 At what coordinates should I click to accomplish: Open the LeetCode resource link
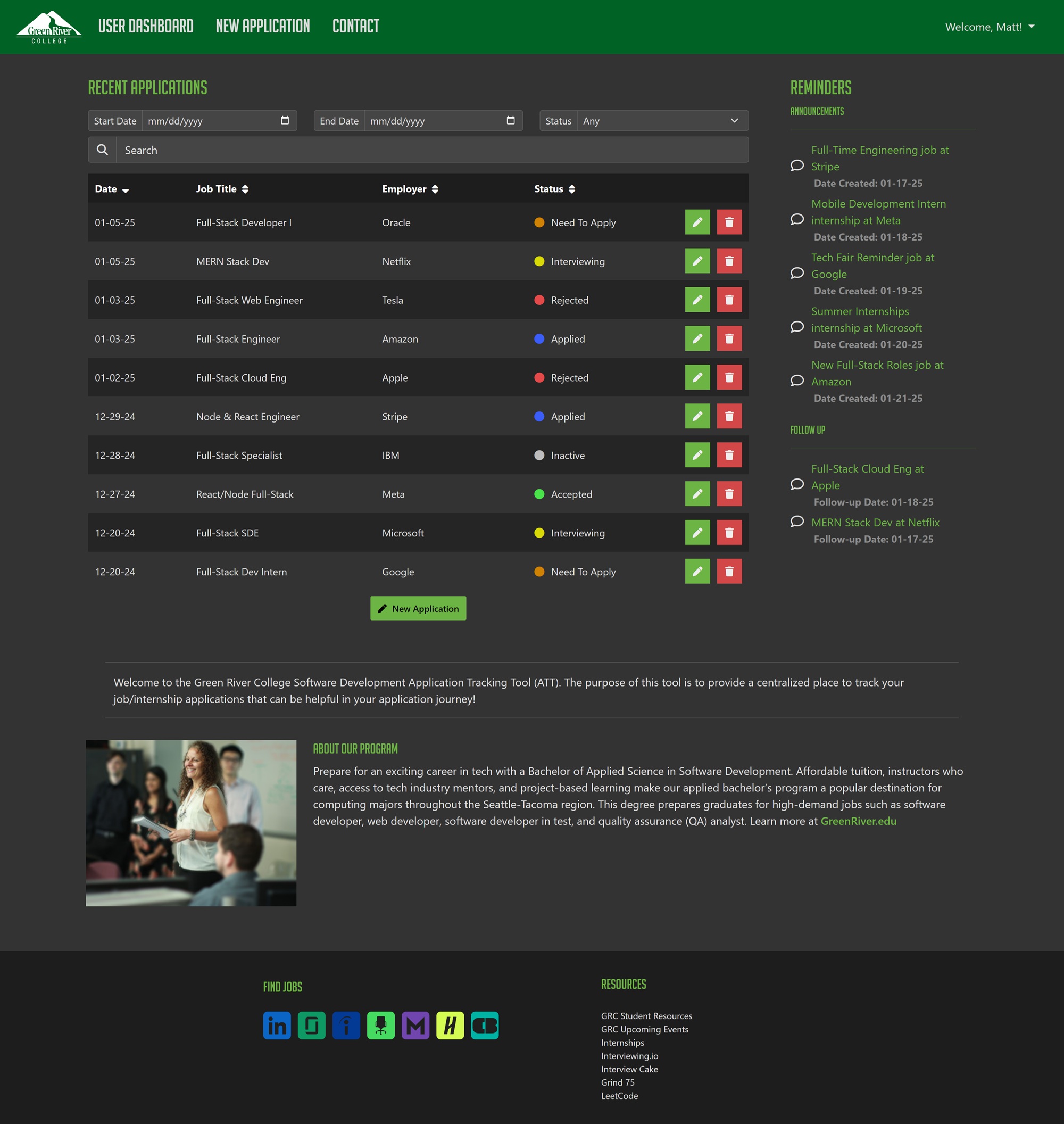point(619,1096)
